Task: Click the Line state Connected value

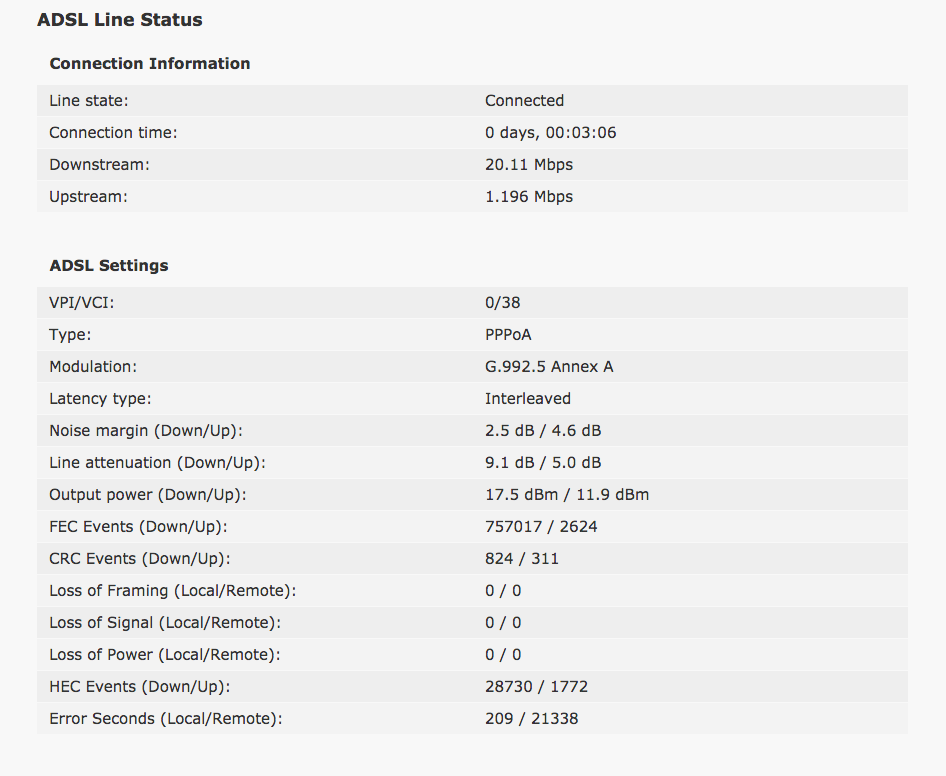Action: pyautogui.click(x=524, y=101)
